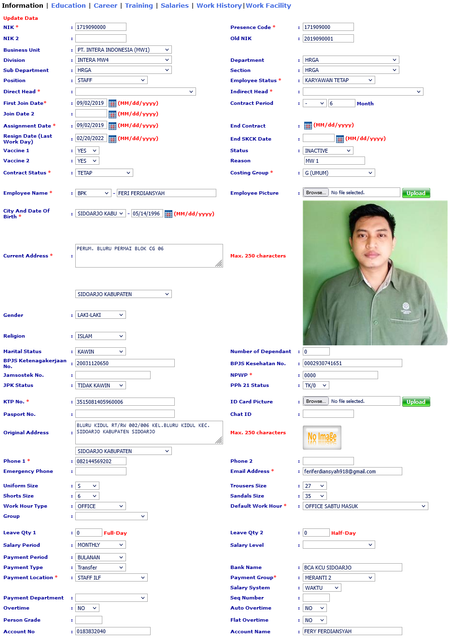The width and height of the screenshot is (450, 640).
Task: Click the Account No field
Action: 113,631
